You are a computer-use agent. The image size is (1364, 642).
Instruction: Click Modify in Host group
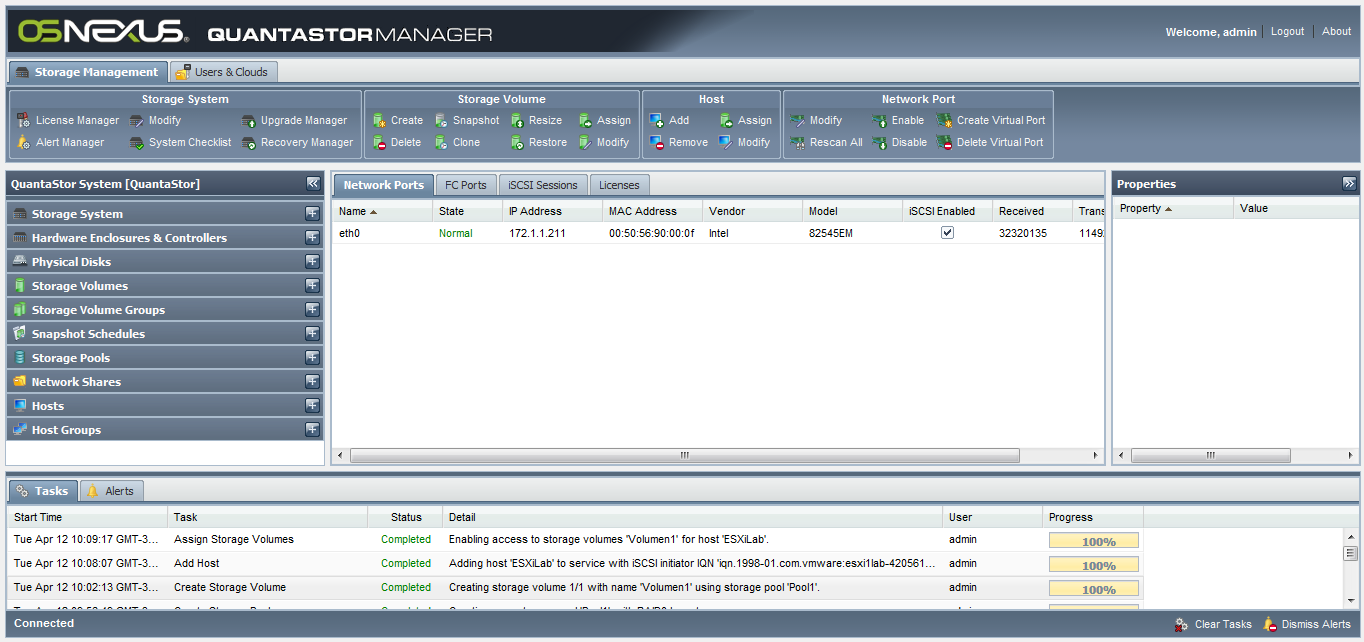pyautogui.click(x=744, y=142)
